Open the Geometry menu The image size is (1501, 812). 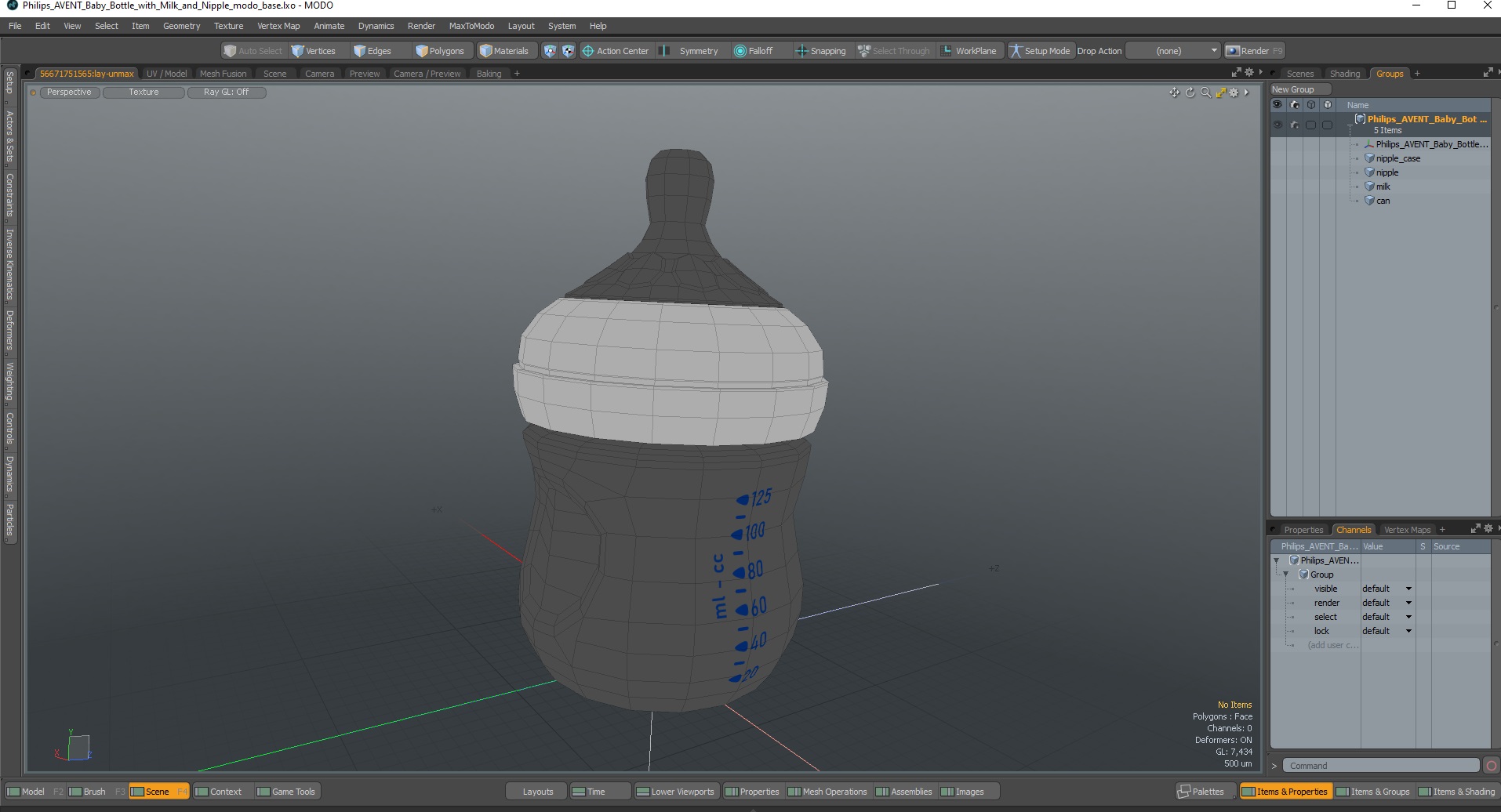coord(181,26)
